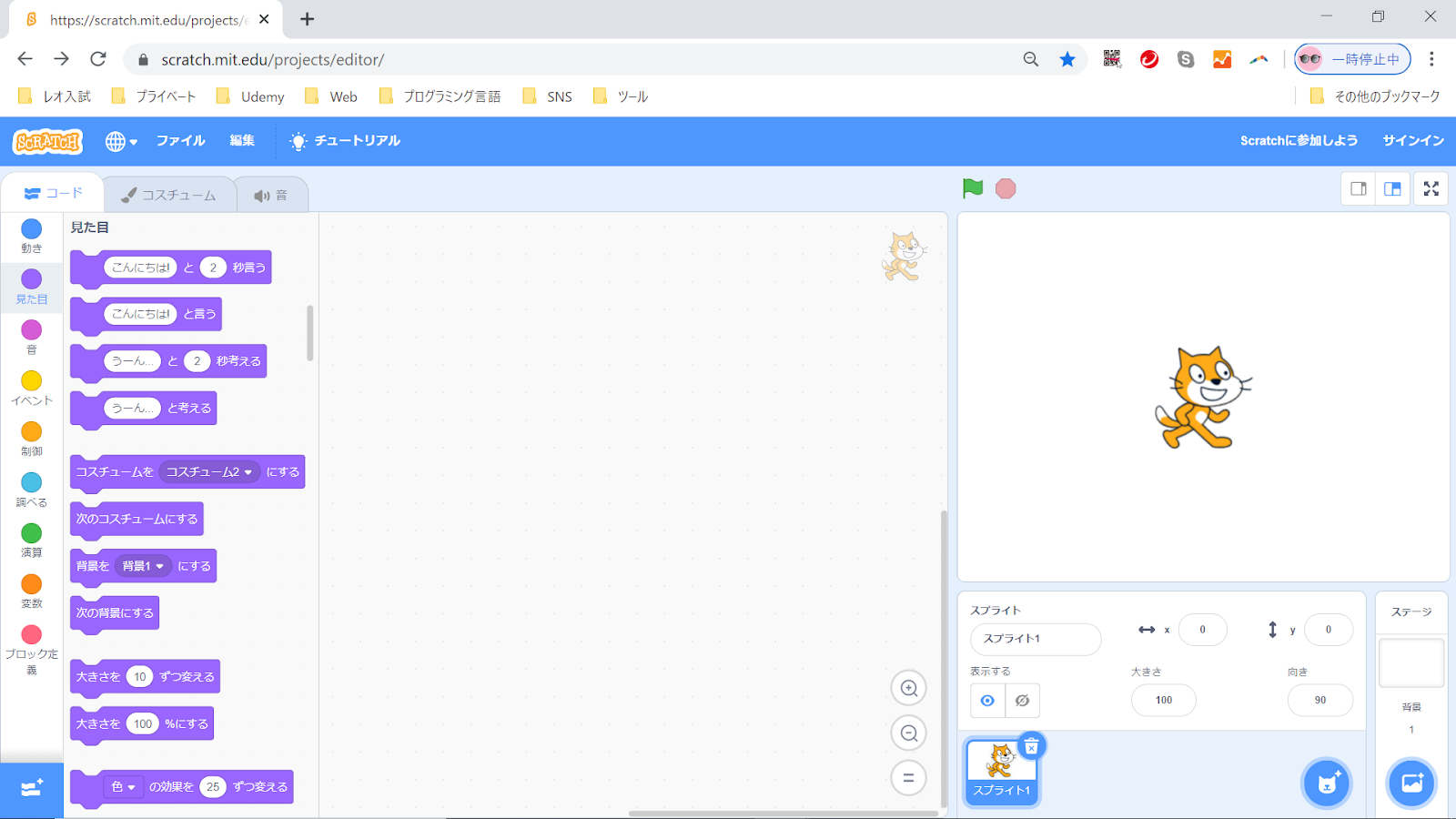The image size is (1456, 819).
Task: Click the 2 seconds field in 秒言う block
Action: pos(213,267)
